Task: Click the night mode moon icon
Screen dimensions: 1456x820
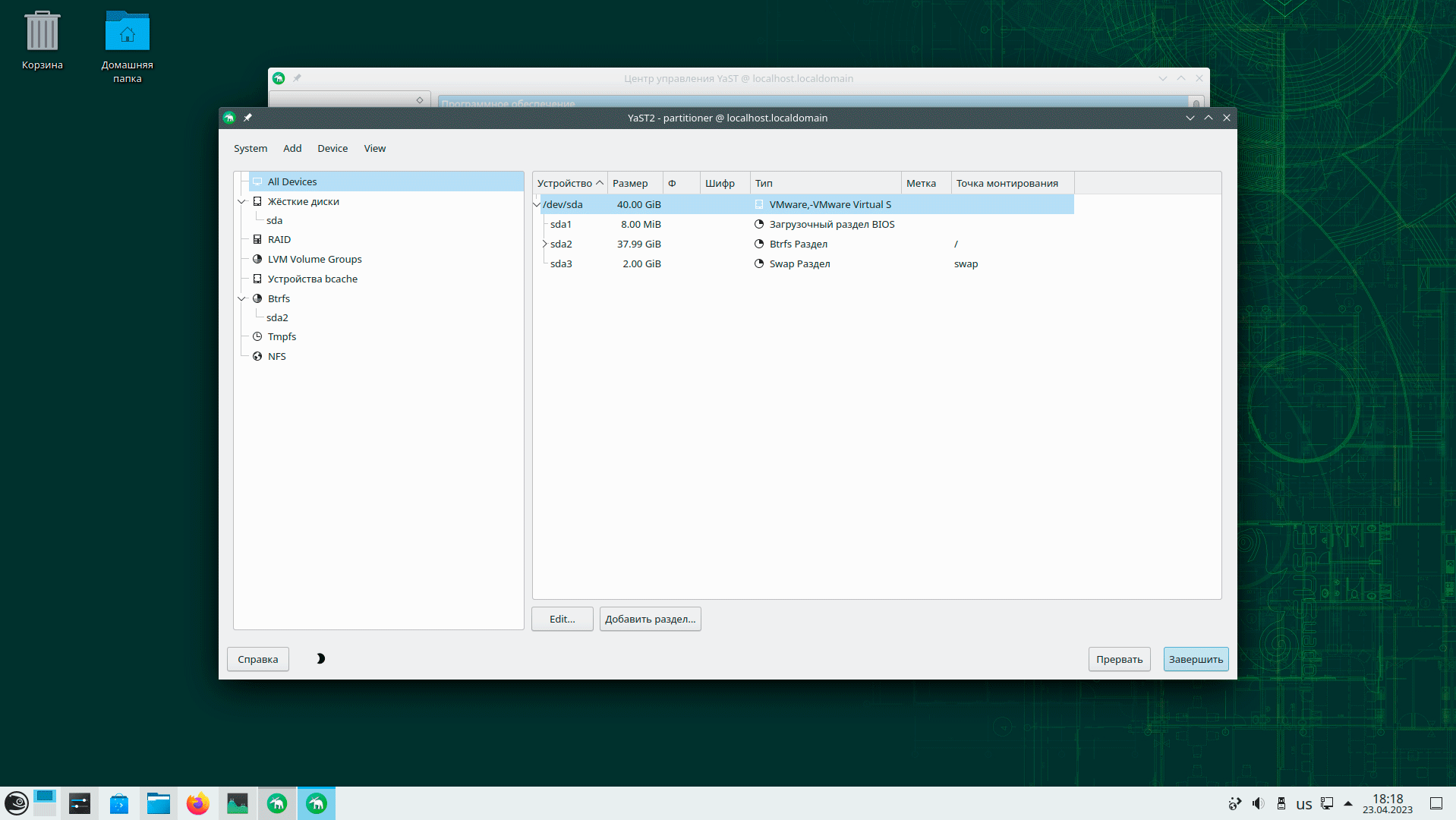Action: click(320, 658)
